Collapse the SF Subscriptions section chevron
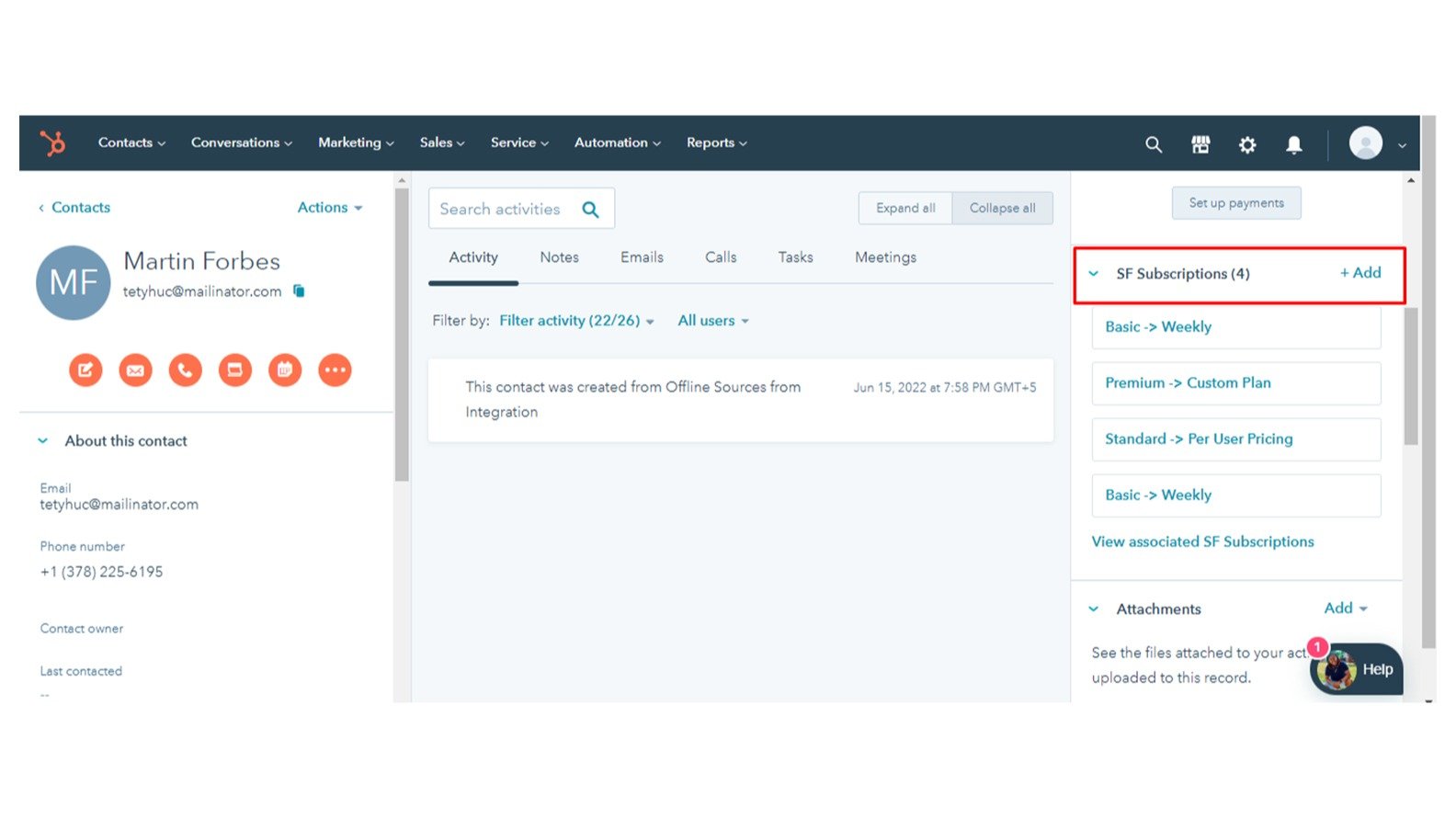 pos(1094,274)
